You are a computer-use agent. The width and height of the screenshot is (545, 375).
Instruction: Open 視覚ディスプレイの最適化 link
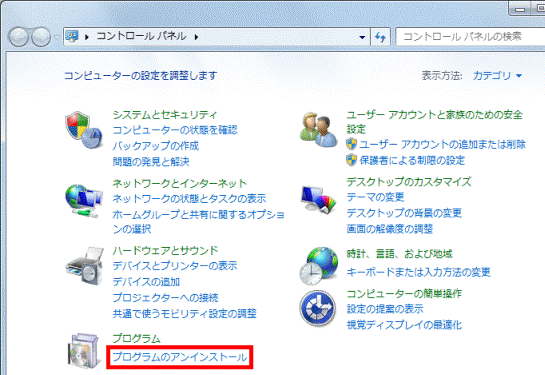(x=404, y=325)
